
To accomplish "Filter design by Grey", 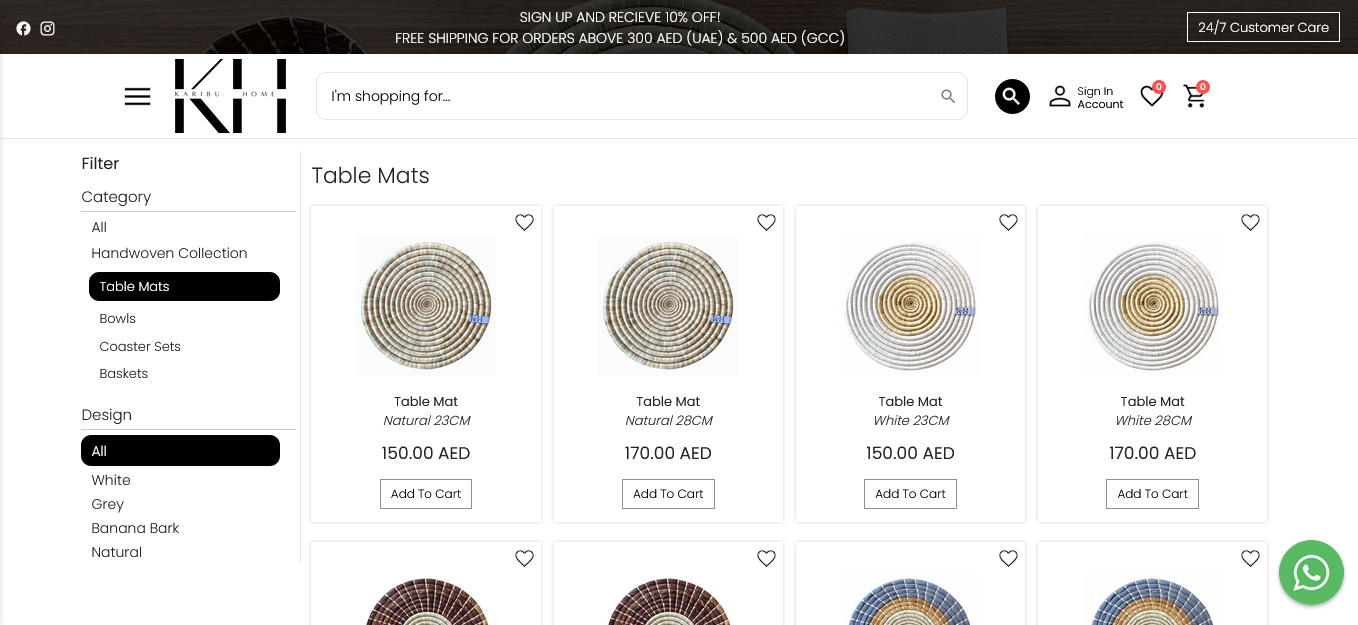I will (x=107, y=504).
